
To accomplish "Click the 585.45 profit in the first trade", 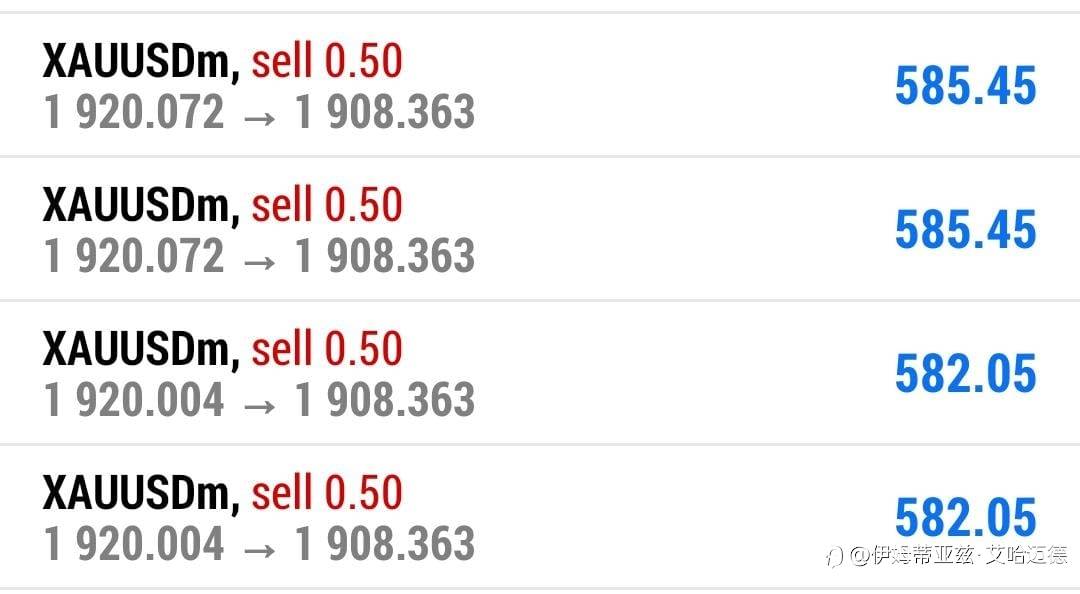I will tap(965, 87).
